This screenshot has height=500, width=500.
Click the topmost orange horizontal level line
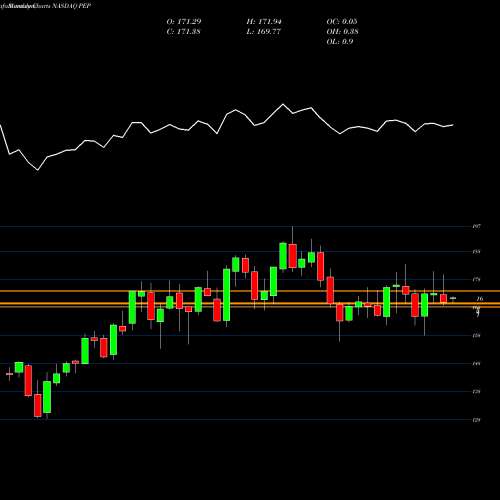click(x=250, y=291)
